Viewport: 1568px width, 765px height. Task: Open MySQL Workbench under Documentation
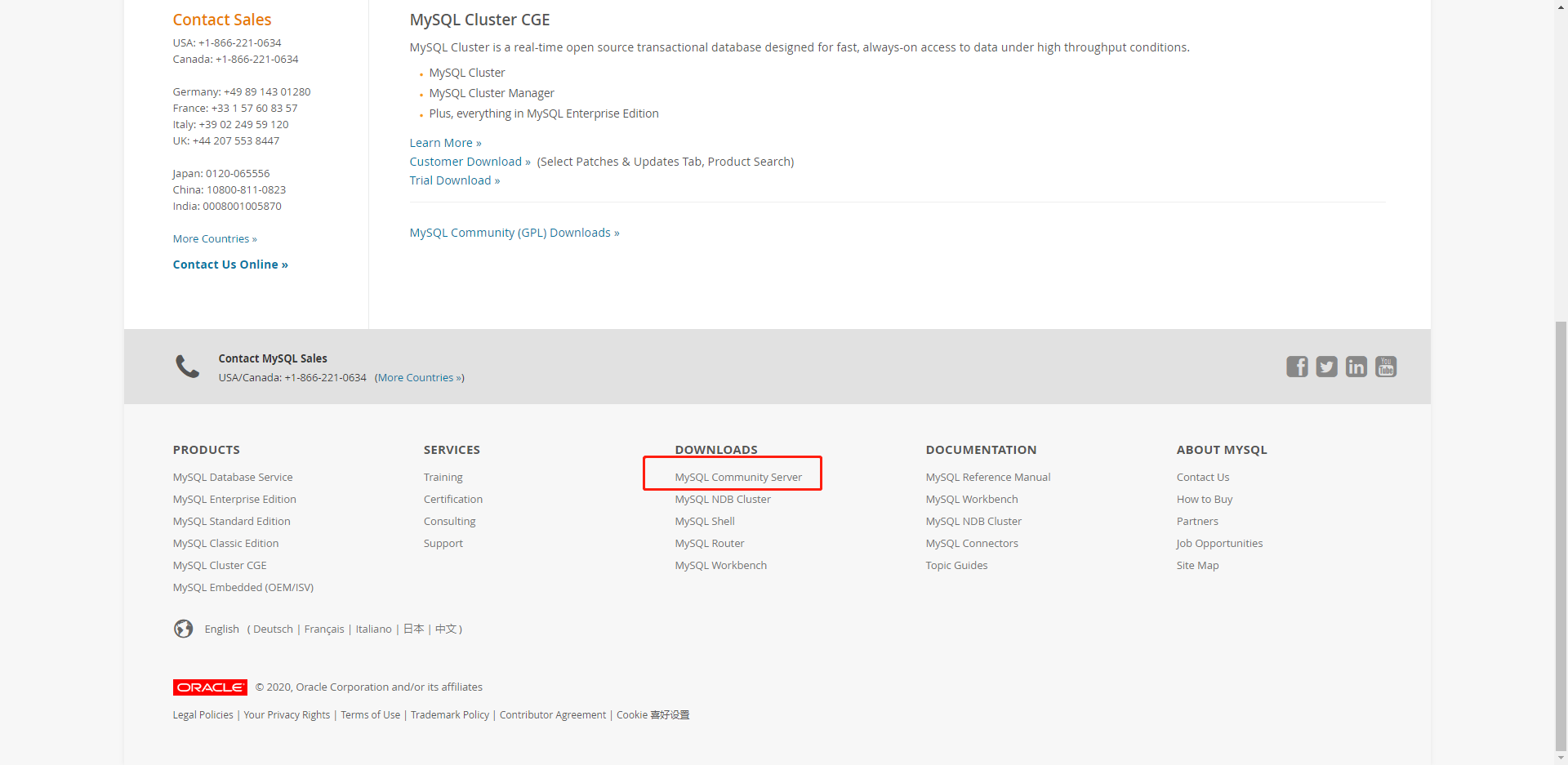tap(972, 500)
